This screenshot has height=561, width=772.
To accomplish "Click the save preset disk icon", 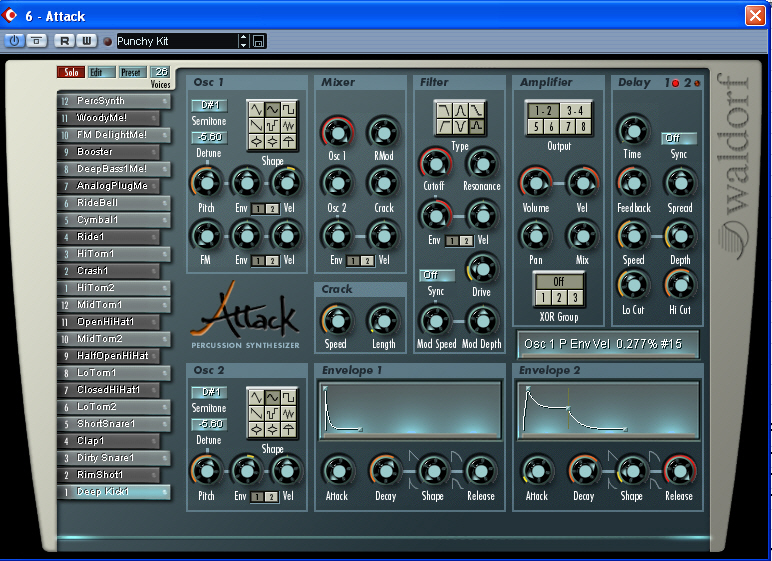I will pyautogui.click(x=258, y=41).
